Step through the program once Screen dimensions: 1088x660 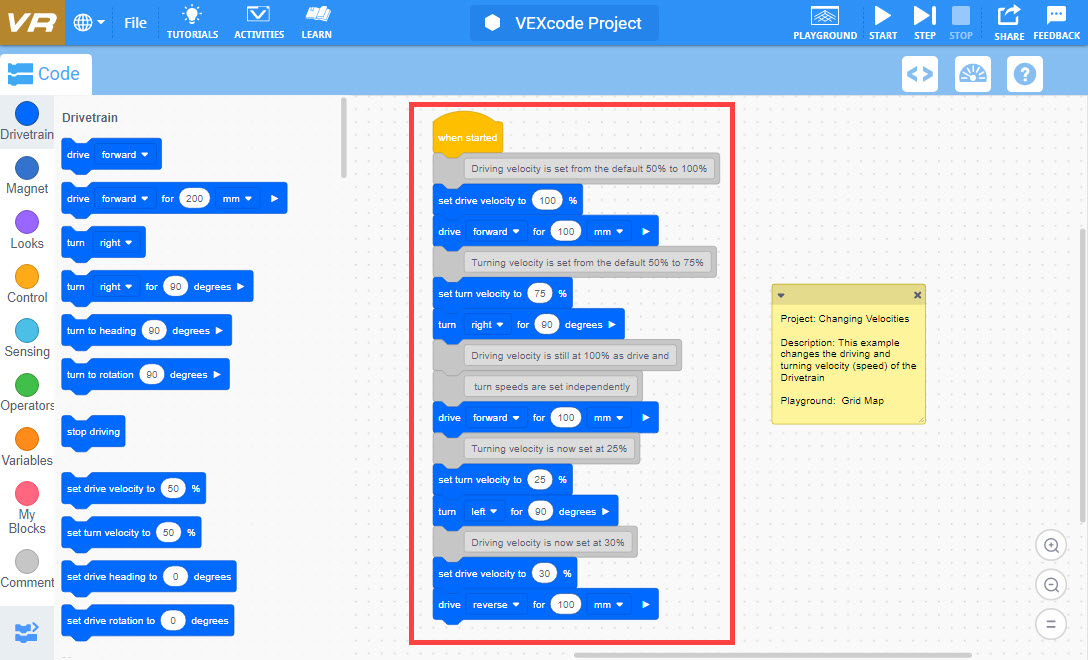[x=923, y=22]
